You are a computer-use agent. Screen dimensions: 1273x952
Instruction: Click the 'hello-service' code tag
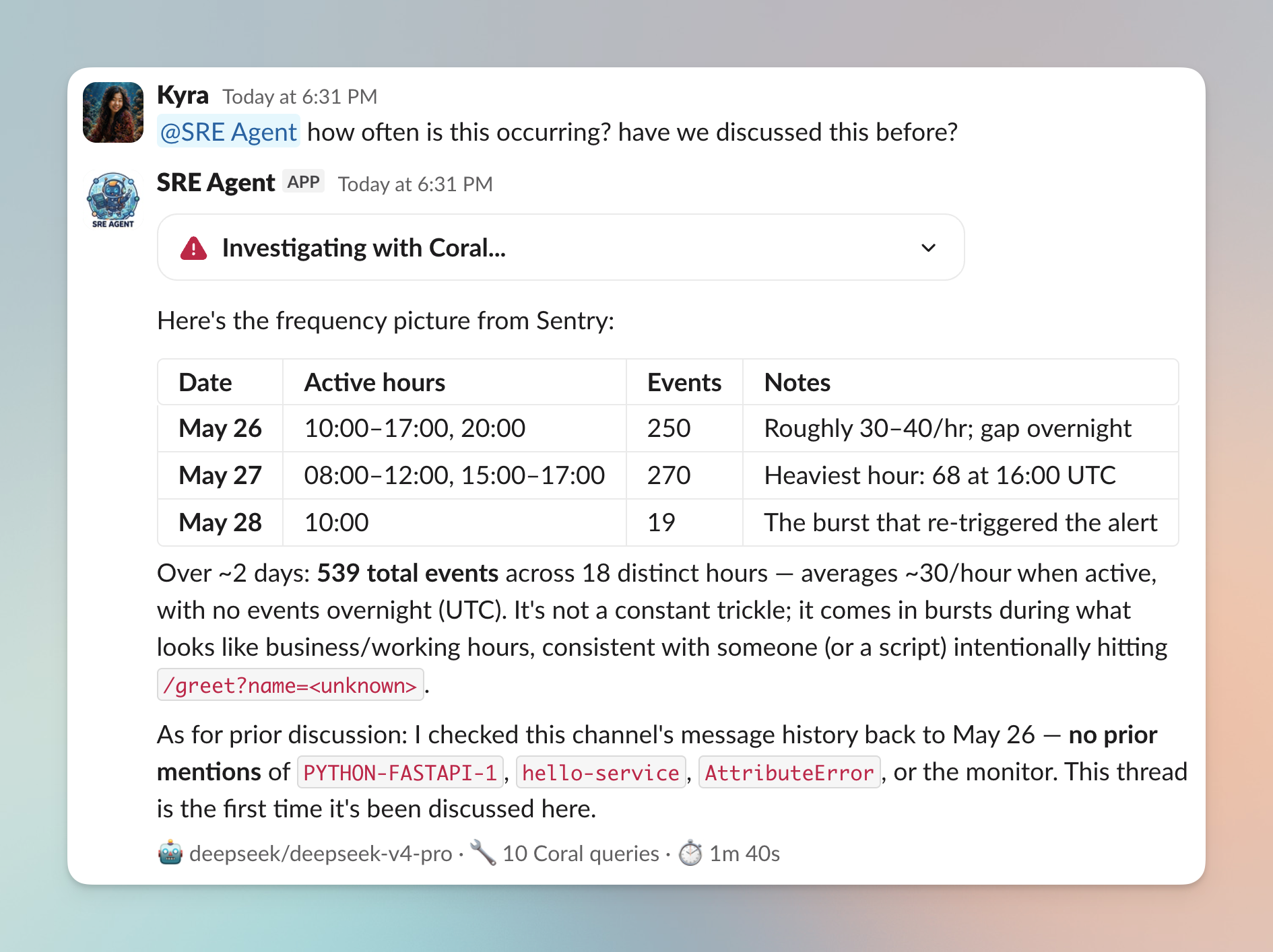pos(601,772)
